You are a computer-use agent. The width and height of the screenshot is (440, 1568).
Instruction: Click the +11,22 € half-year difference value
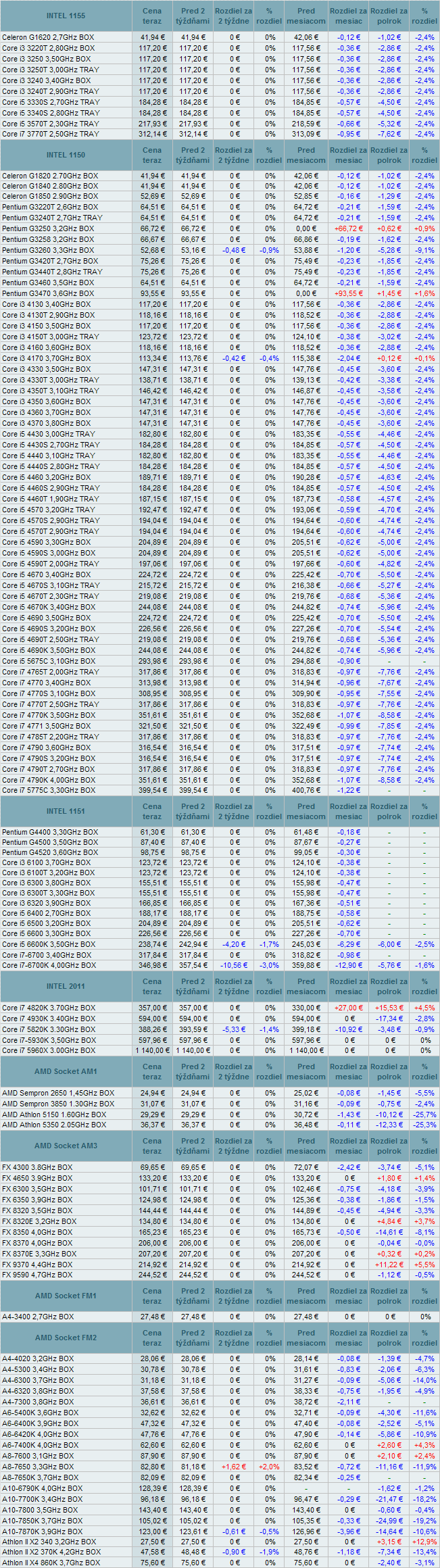(389, 1264)
